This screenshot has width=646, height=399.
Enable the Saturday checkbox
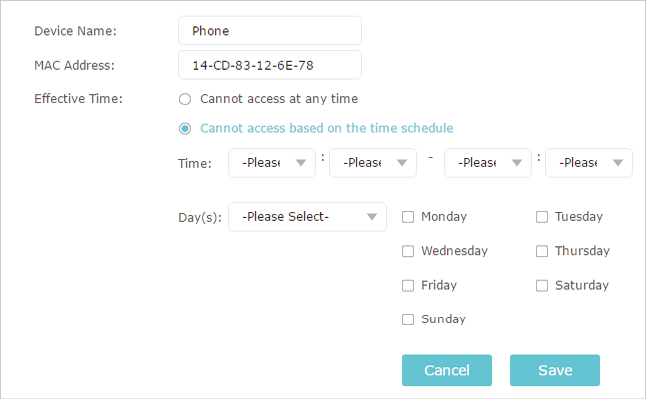click(542, 286)
